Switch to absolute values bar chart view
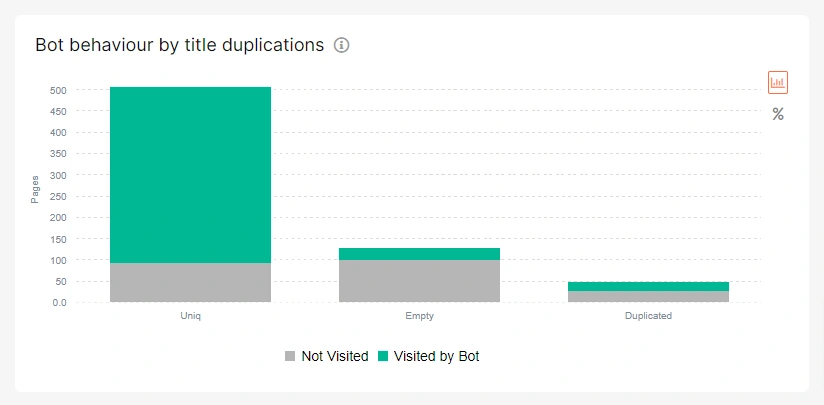 pos(778,82)
